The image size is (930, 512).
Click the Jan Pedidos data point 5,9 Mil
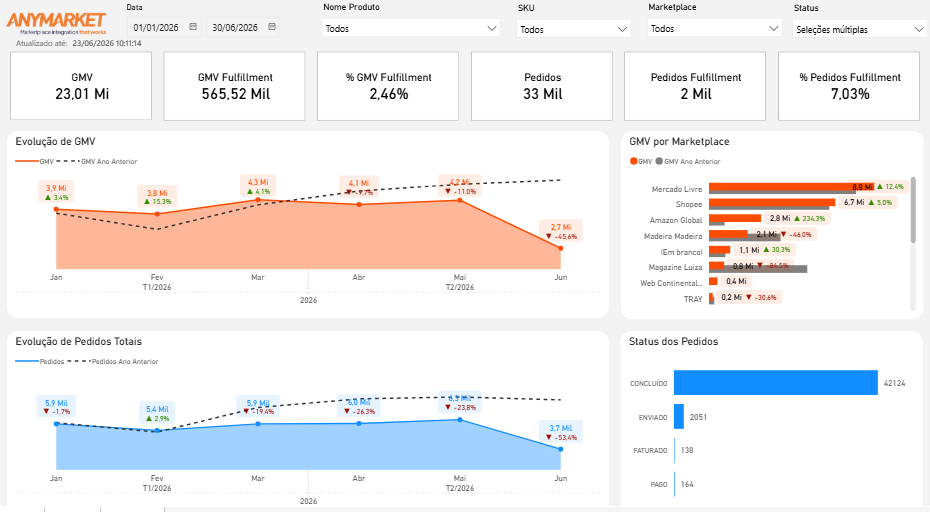click(56, 424)
